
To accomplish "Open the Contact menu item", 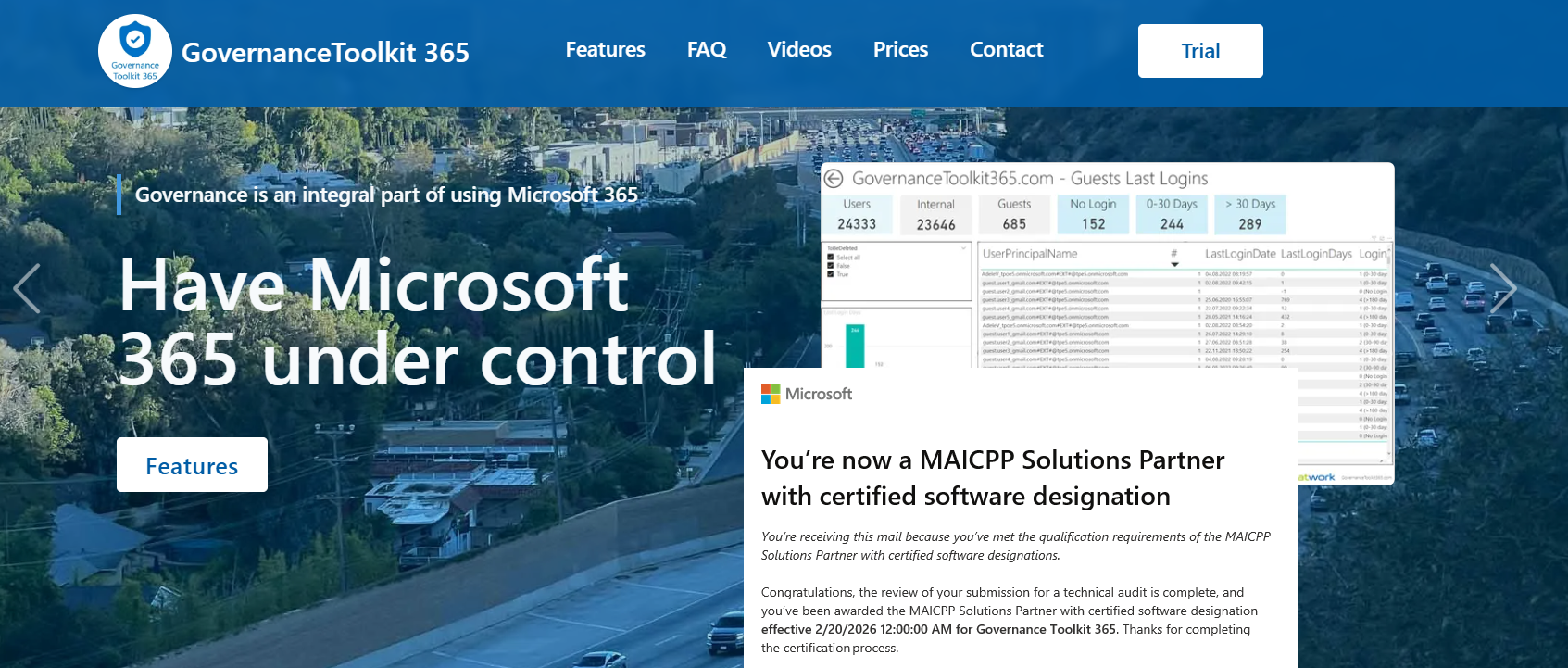I will [x=1006, y=50].
